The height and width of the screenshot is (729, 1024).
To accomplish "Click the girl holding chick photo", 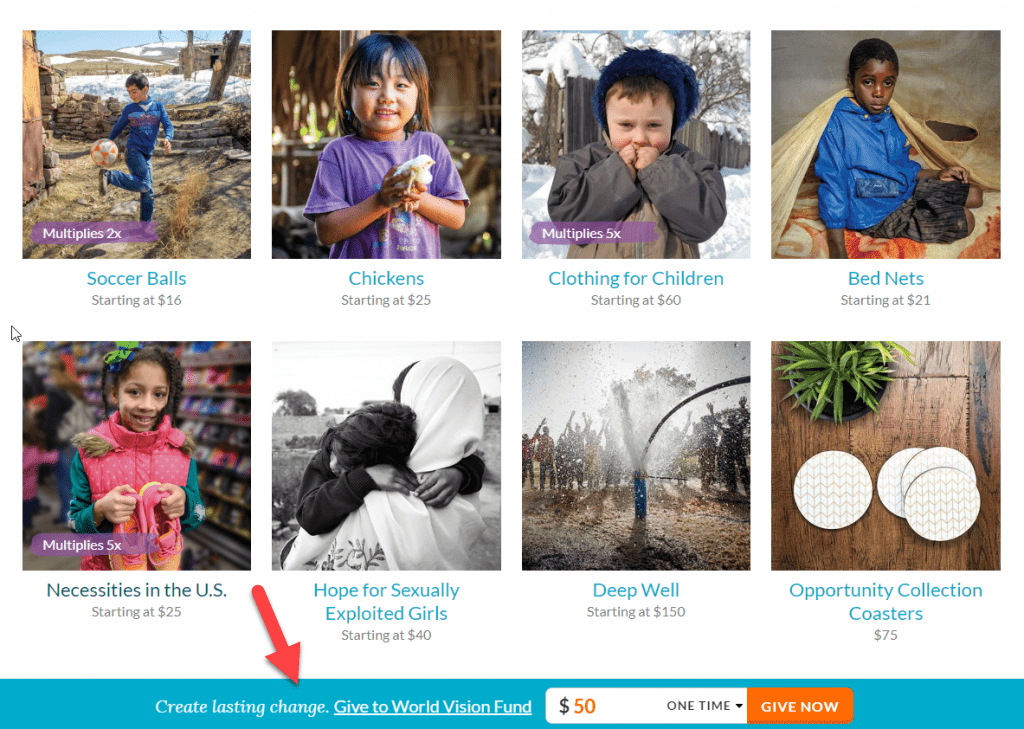I will (386, 144).
